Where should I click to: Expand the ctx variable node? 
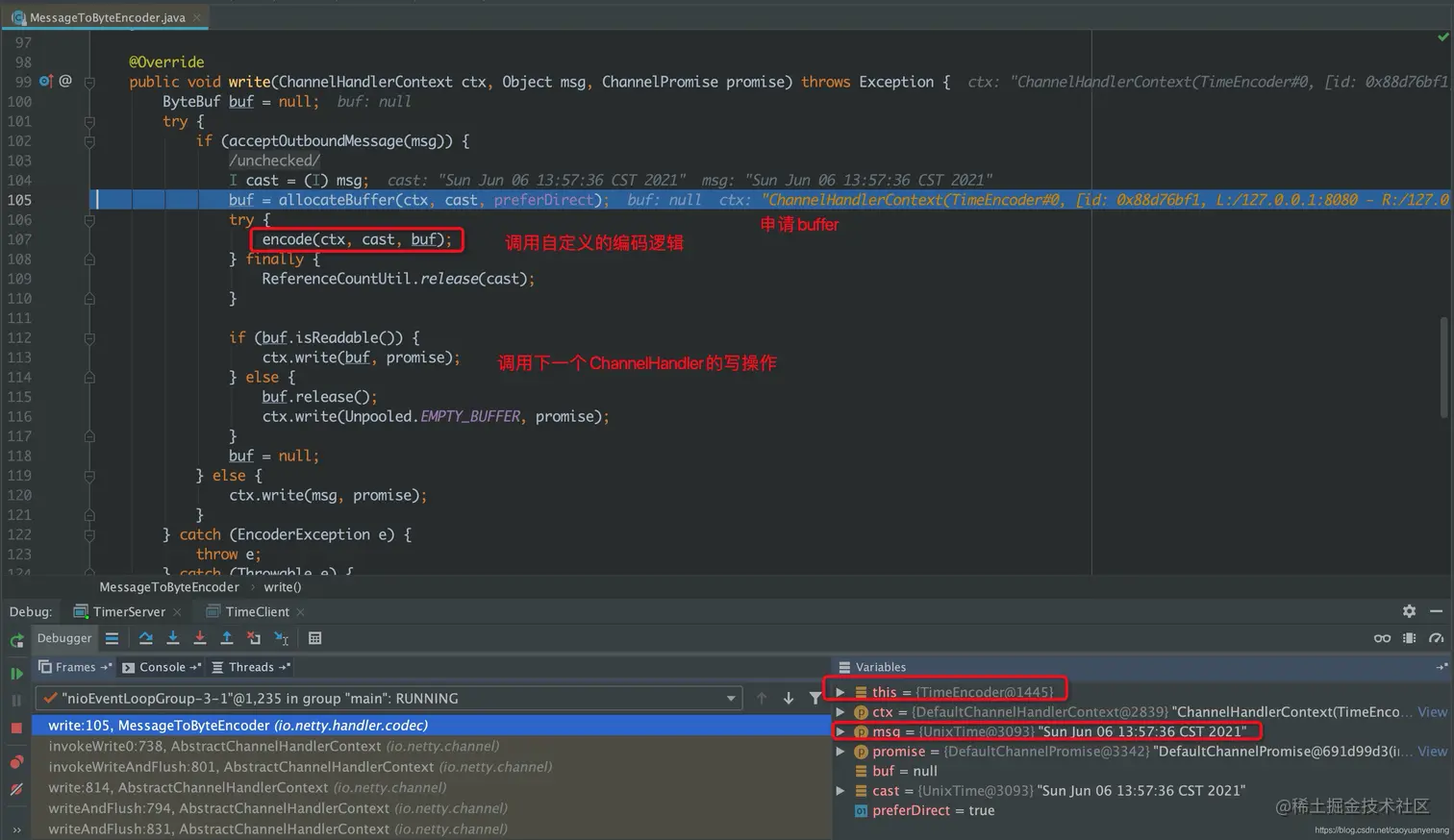[x=840, y=712]
